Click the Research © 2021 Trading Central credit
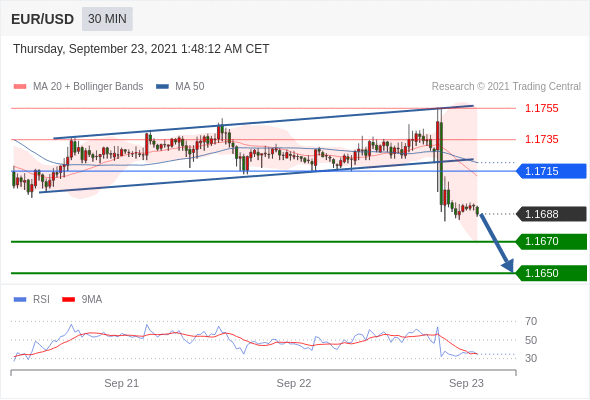 pyautogui.click(x=506, y=87)
